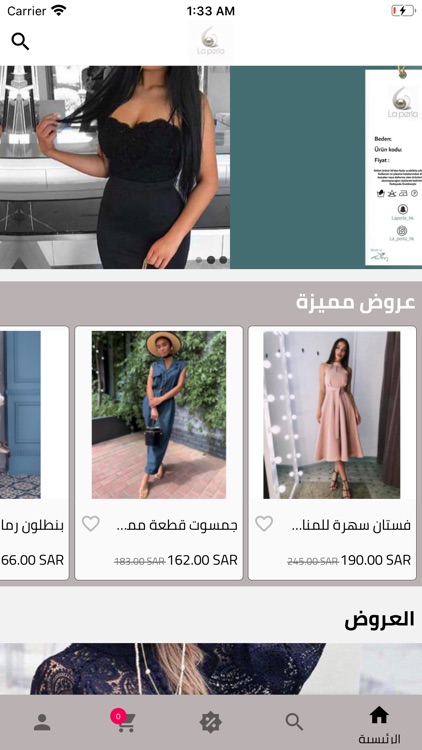422x750 pixels.
Task: Favorite the blue jumpsuit with the heart icon
Action: click(90, 524)
